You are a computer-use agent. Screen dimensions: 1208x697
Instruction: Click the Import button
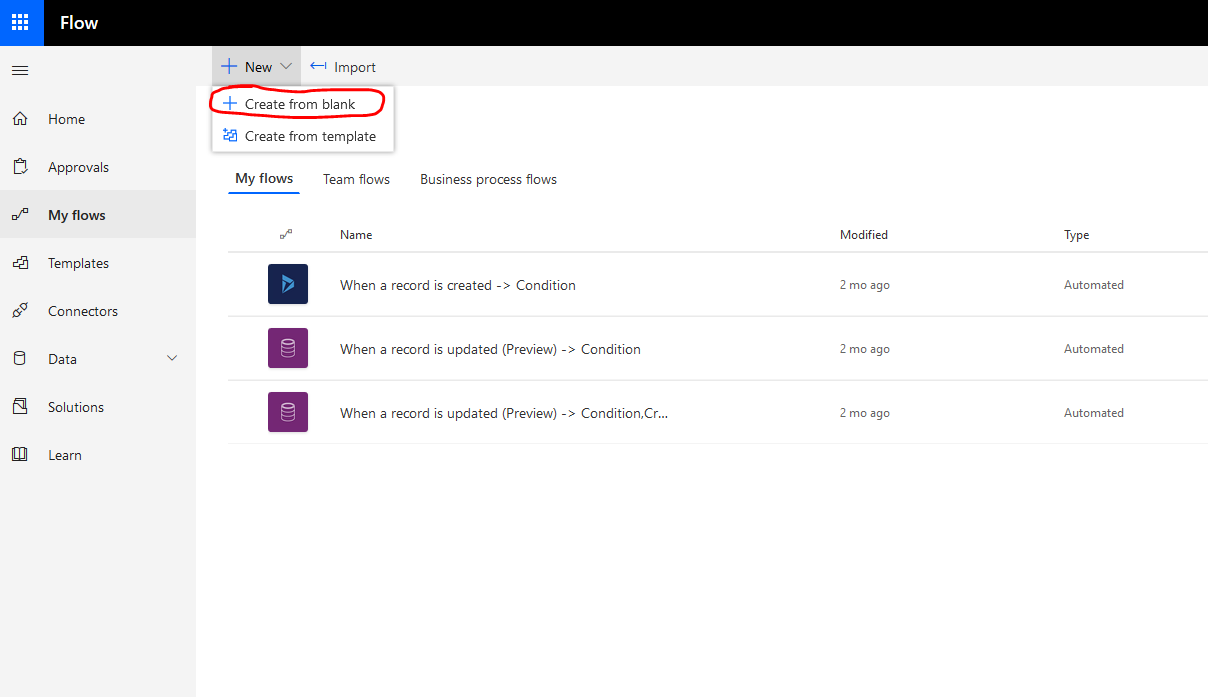[342, 66]
